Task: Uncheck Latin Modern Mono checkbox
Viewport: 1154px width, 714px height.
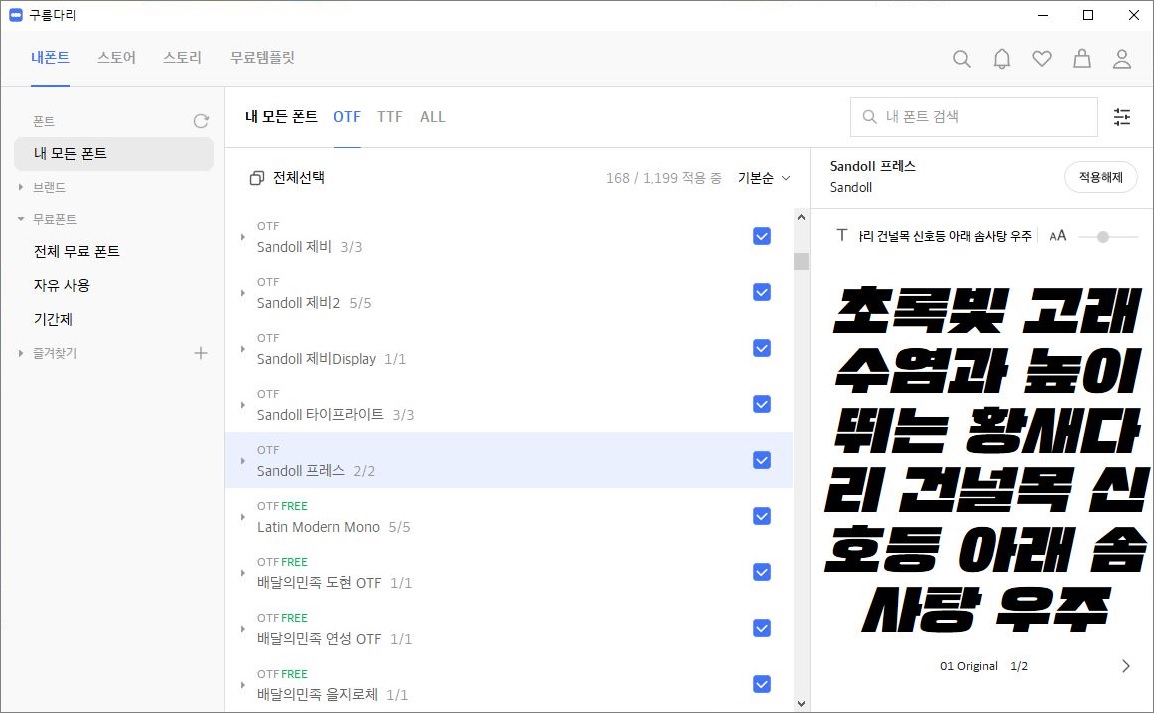Action: click(762, 516)
